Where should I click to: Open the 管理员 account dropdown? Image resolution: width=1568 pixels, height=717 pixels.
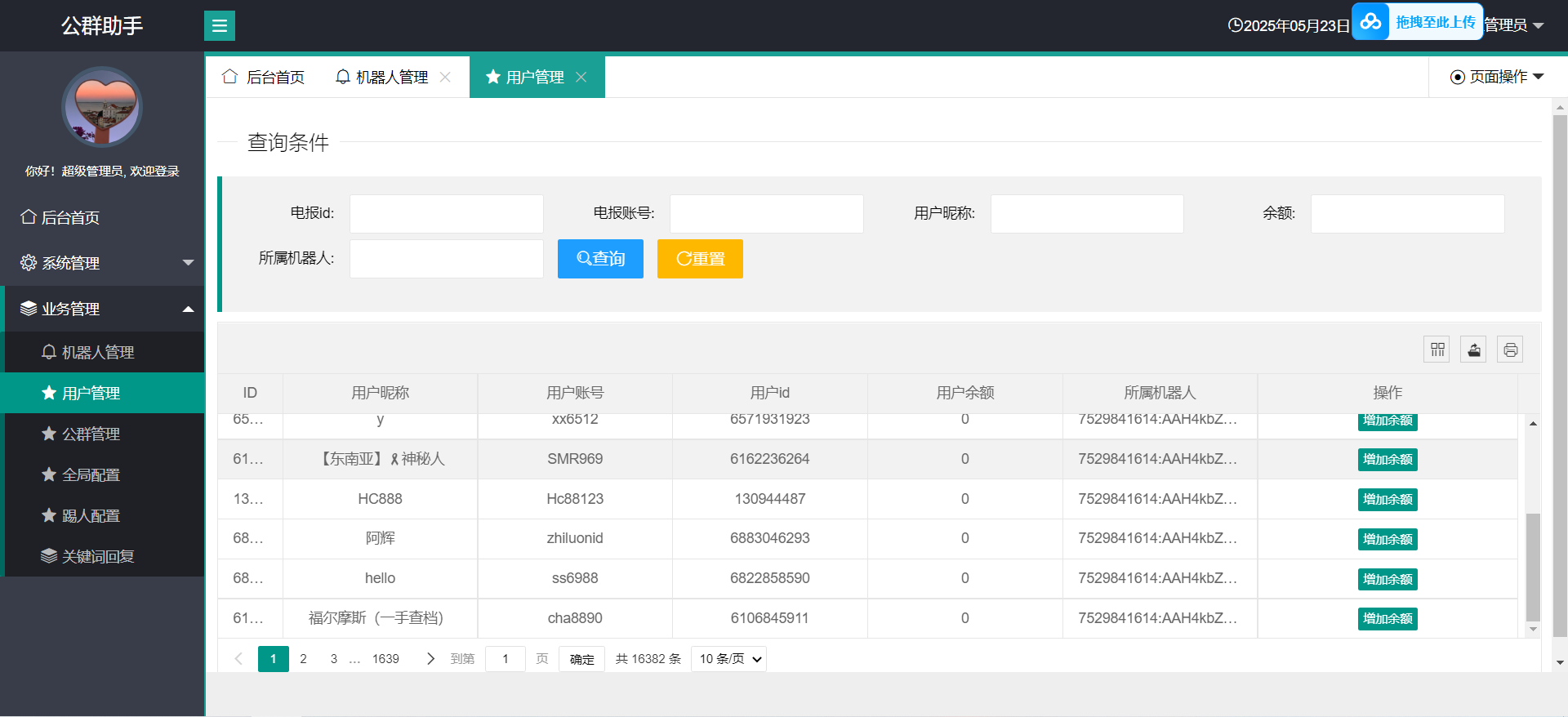point(1513,25)
